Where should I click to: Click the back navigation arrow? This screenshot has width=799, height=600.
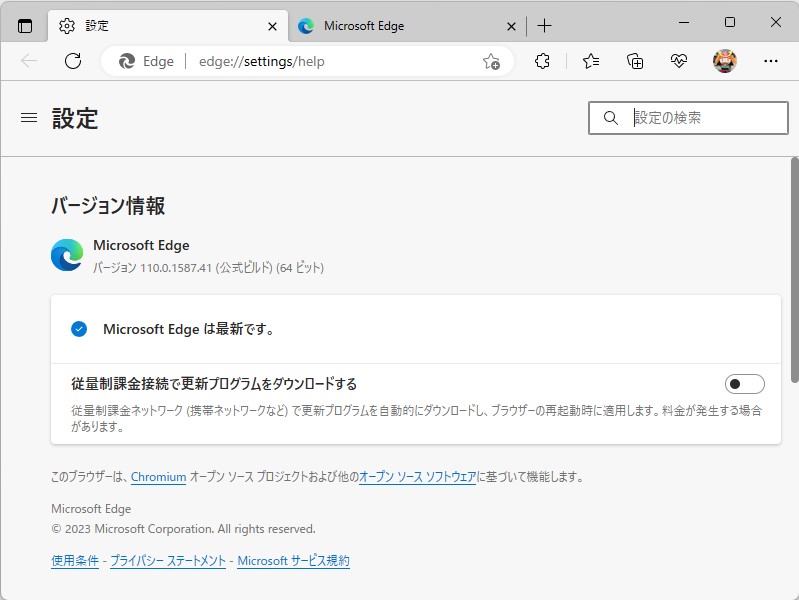coord(29,61)
